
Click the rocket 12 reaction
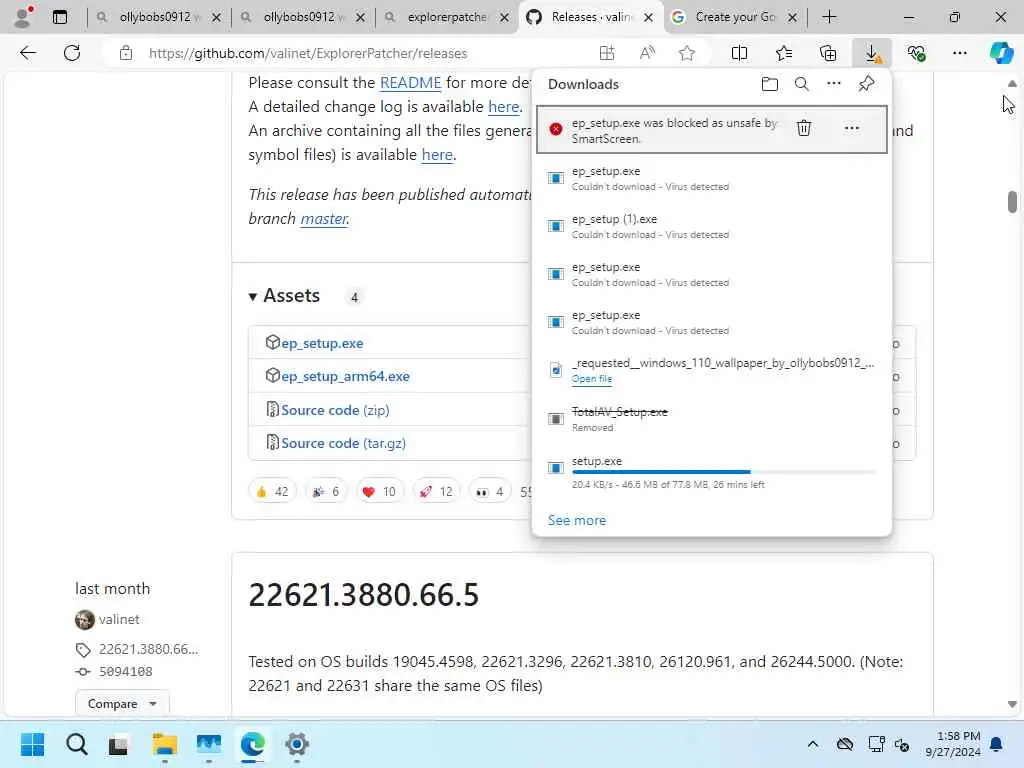click(x=436, y=492)
